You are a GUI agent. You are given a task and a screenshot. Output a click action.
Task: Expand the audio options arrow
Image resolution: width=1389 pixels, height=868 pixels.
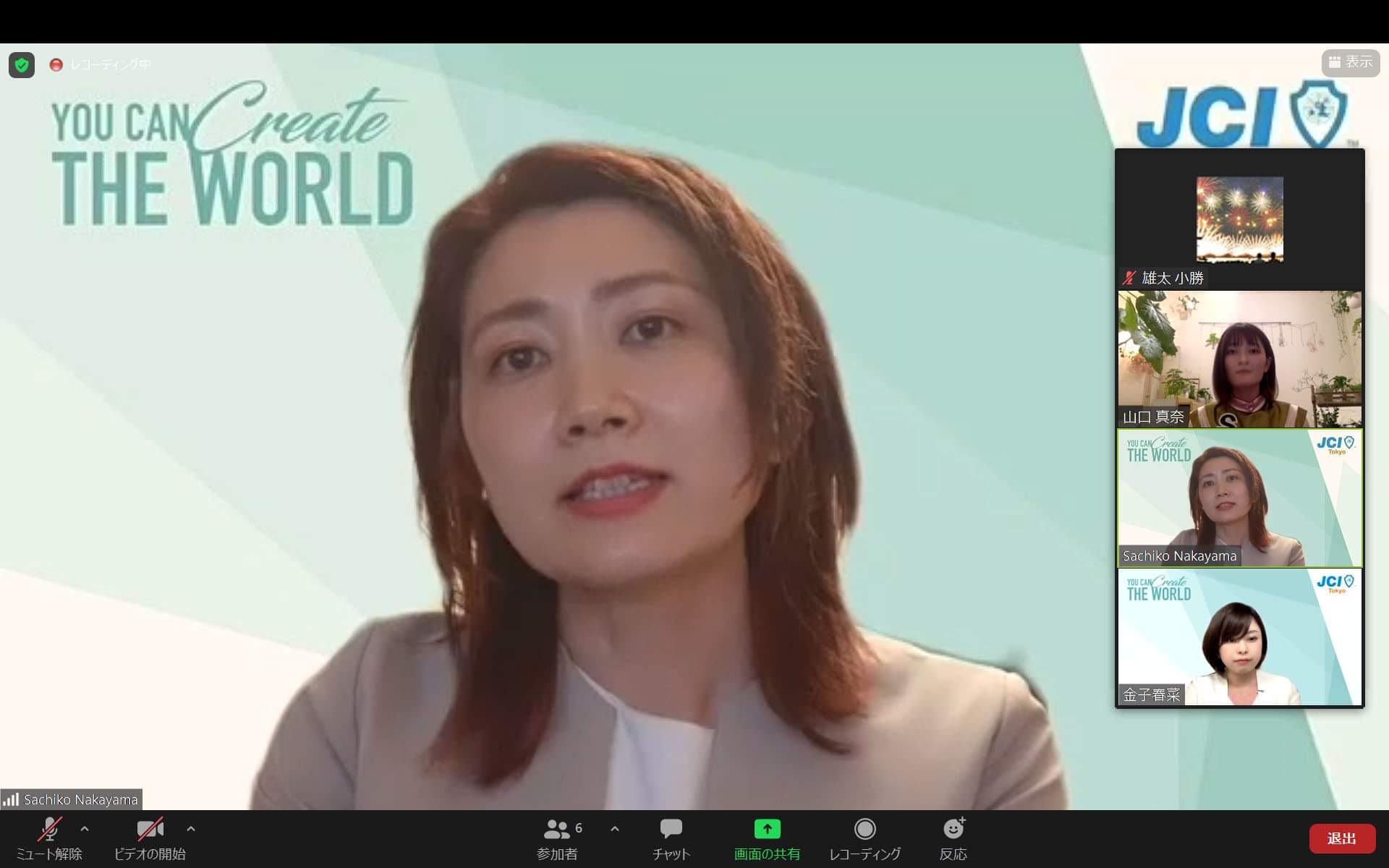click(x=85, y=829)
